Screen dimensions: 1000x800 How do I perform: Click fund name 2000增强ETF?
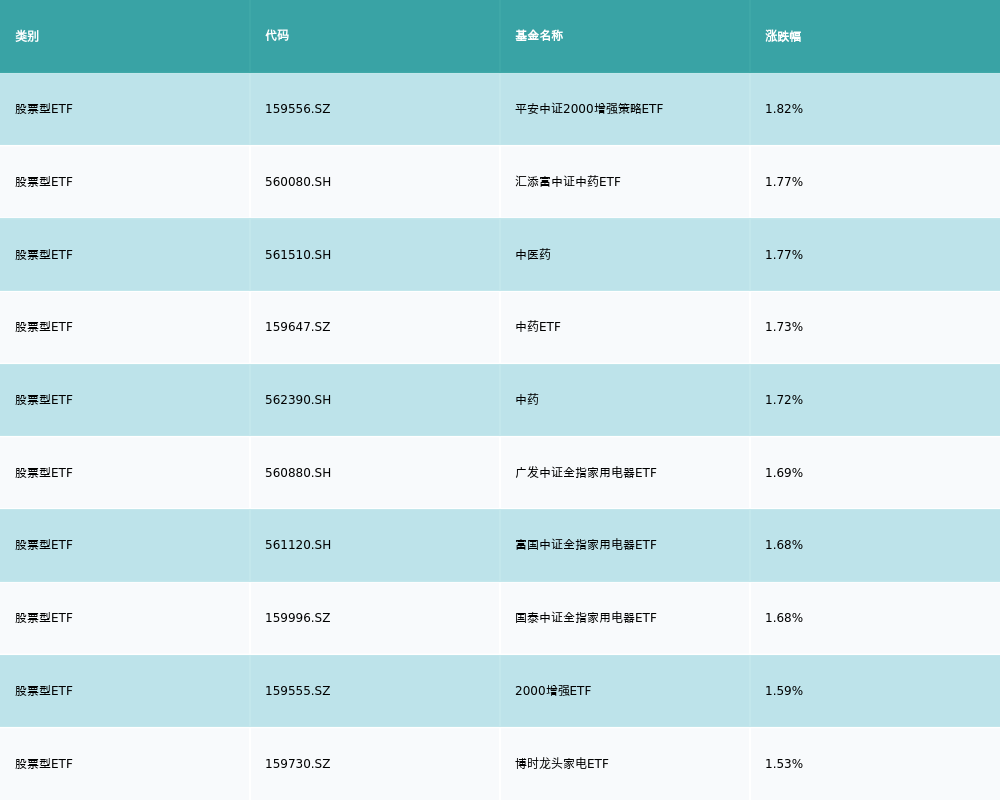(x=553, y=691)
